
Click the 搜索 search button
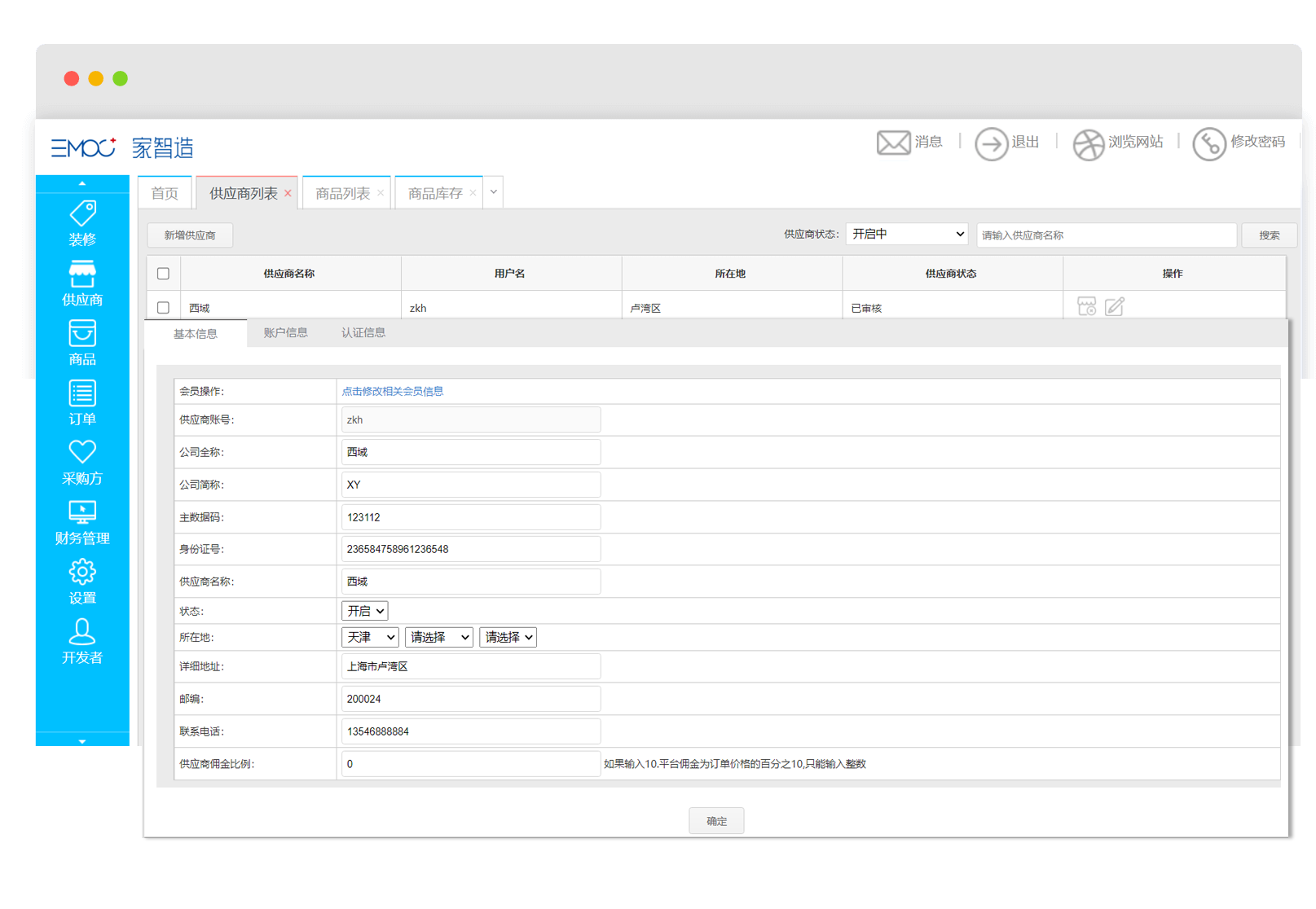click(x=1269, y=235)
